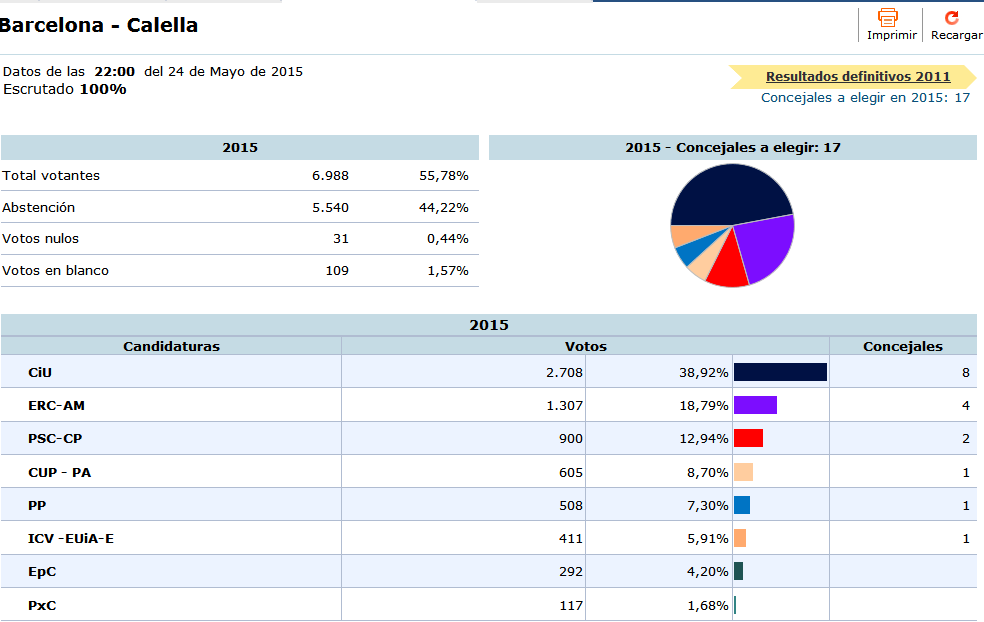
Task: Click the Votos column header
Action: click(586, 346)
